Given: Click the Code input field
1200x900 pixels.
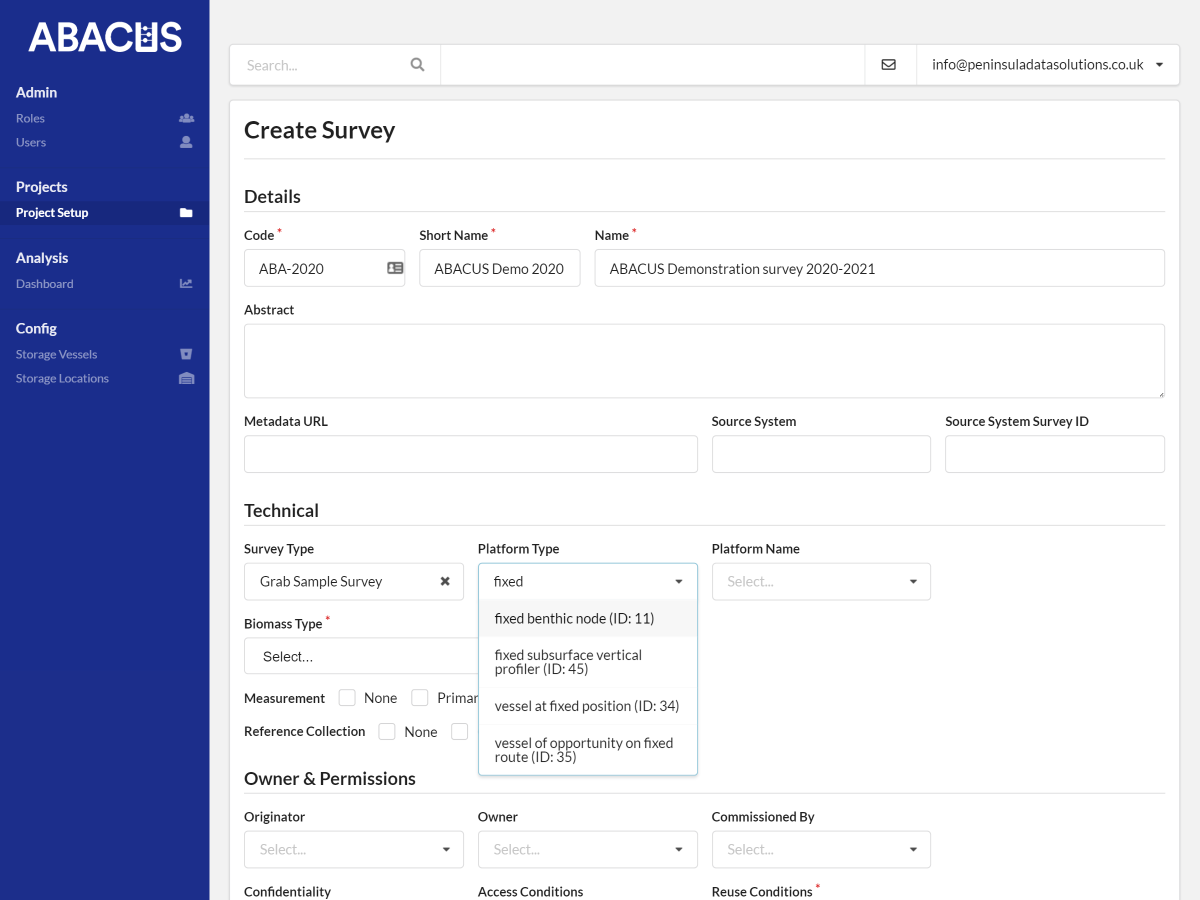Looking at the screenshot, I should pyautogui.click(x=325, y=268).
